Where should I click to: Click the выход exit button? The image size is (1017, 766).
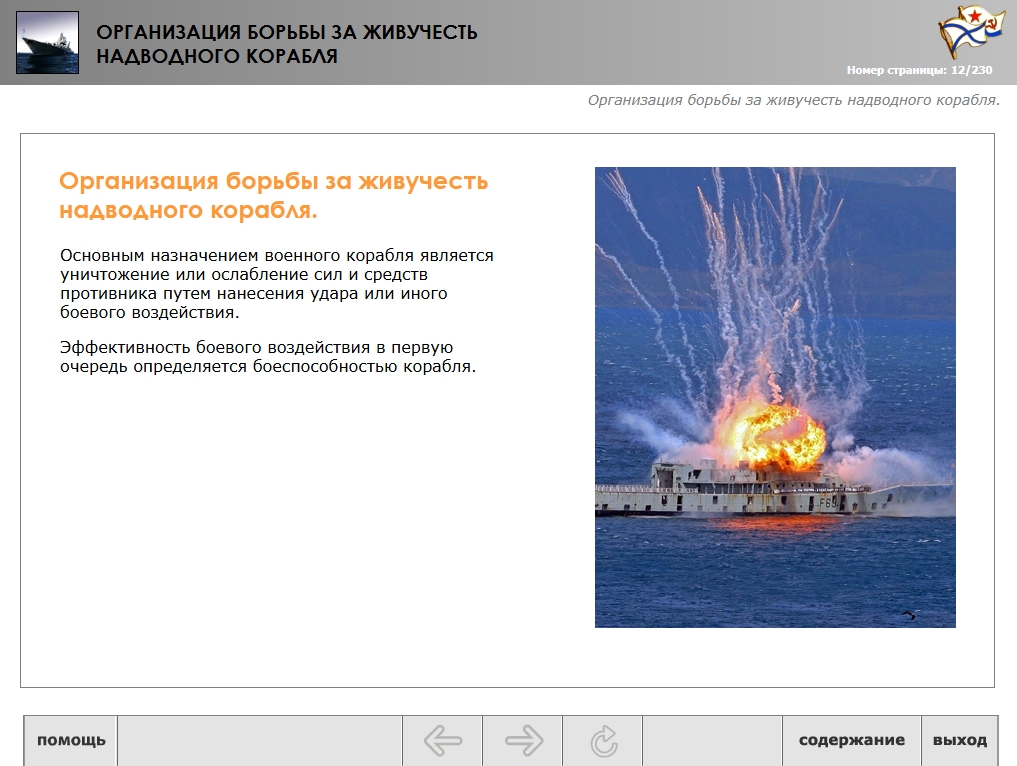(x=960, y=740)
